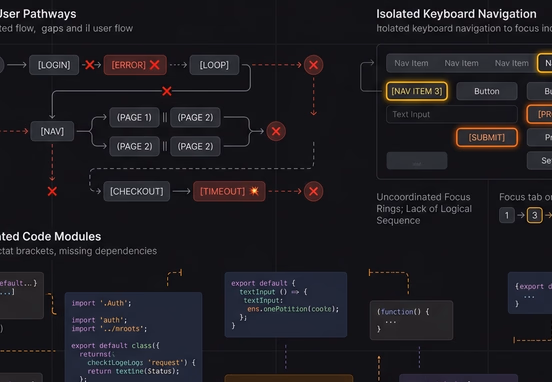The width and height of the screenshot is (552, 382).
Task: Click the orange [SUBMIT] button
Action: coord(487,137)
